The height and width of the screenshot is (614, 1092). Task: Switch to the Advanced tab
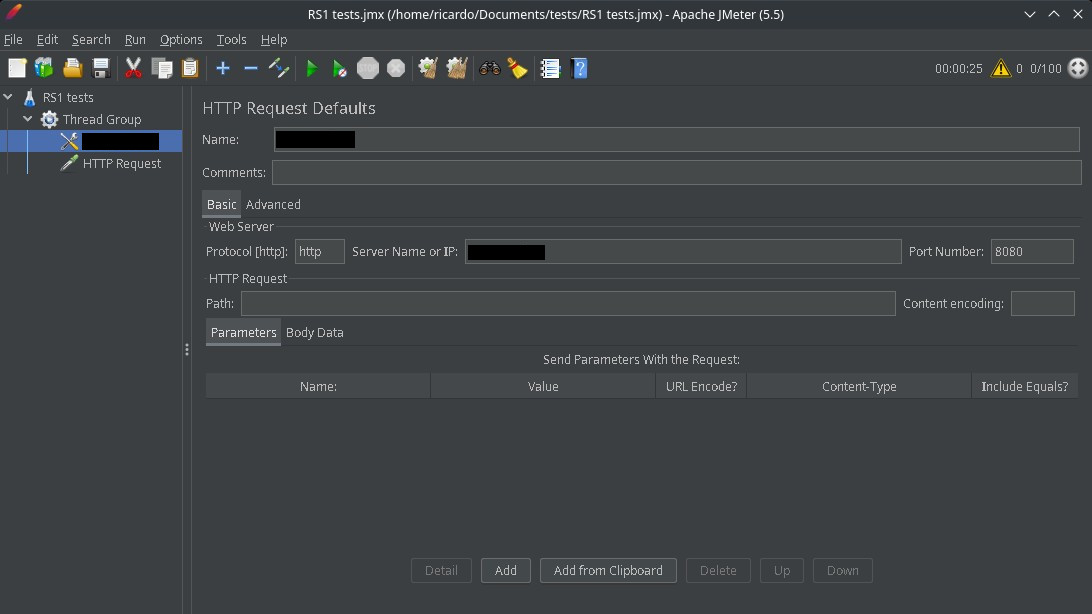pos(273,204)
